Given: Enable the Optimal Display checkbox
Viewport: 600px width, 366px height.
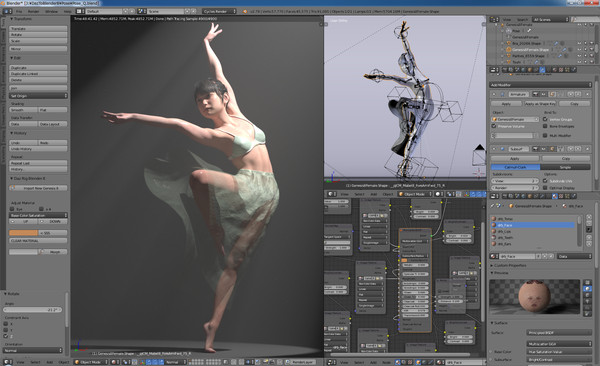Looking at the screenshot, I should pyautogui.click(x=545, y=188).
